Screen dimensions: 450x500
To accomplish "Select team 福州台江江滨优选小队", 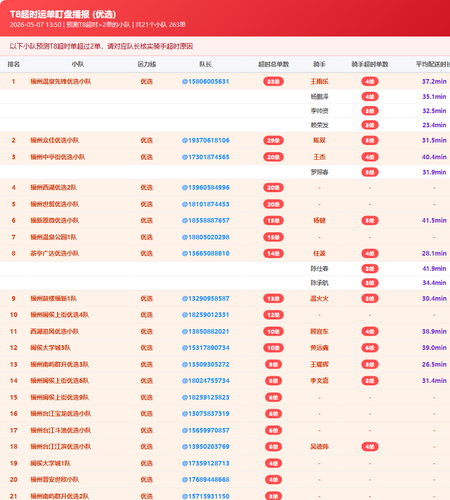I will click(x=61, y=447).
